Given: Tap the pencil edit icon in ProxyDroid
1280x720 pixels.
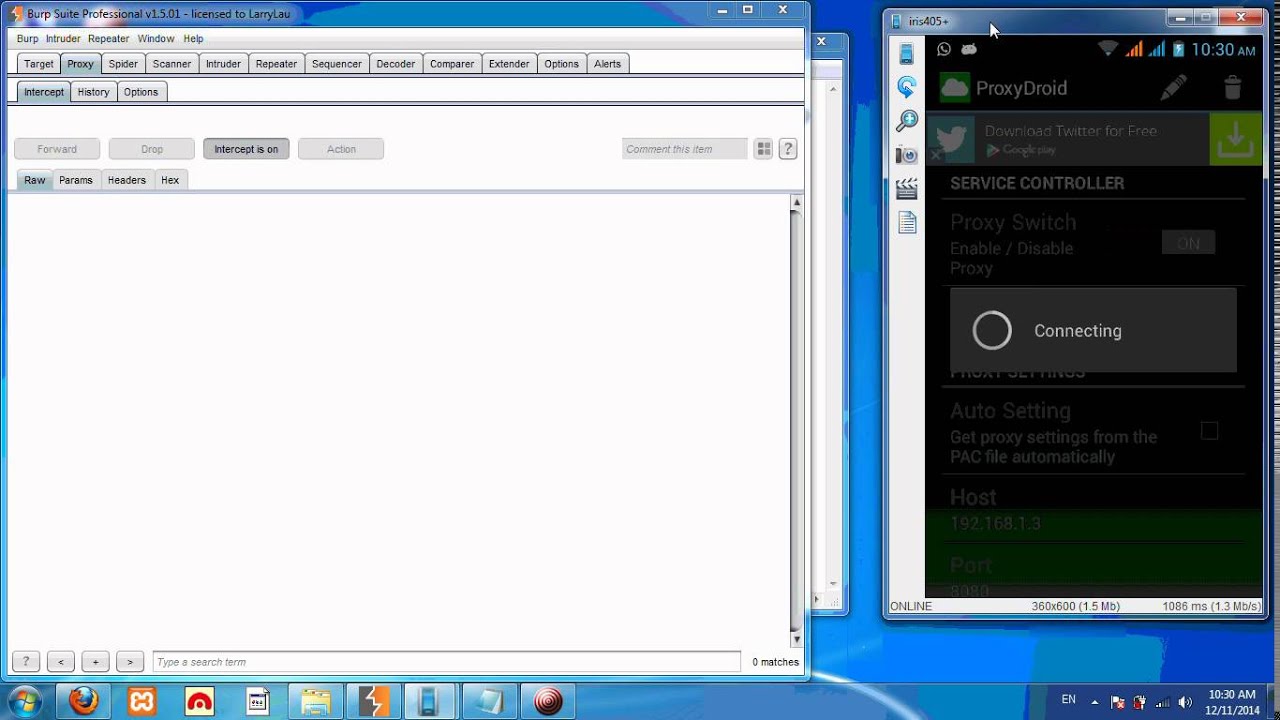Looking at the screenshot, I should 1174,88.
